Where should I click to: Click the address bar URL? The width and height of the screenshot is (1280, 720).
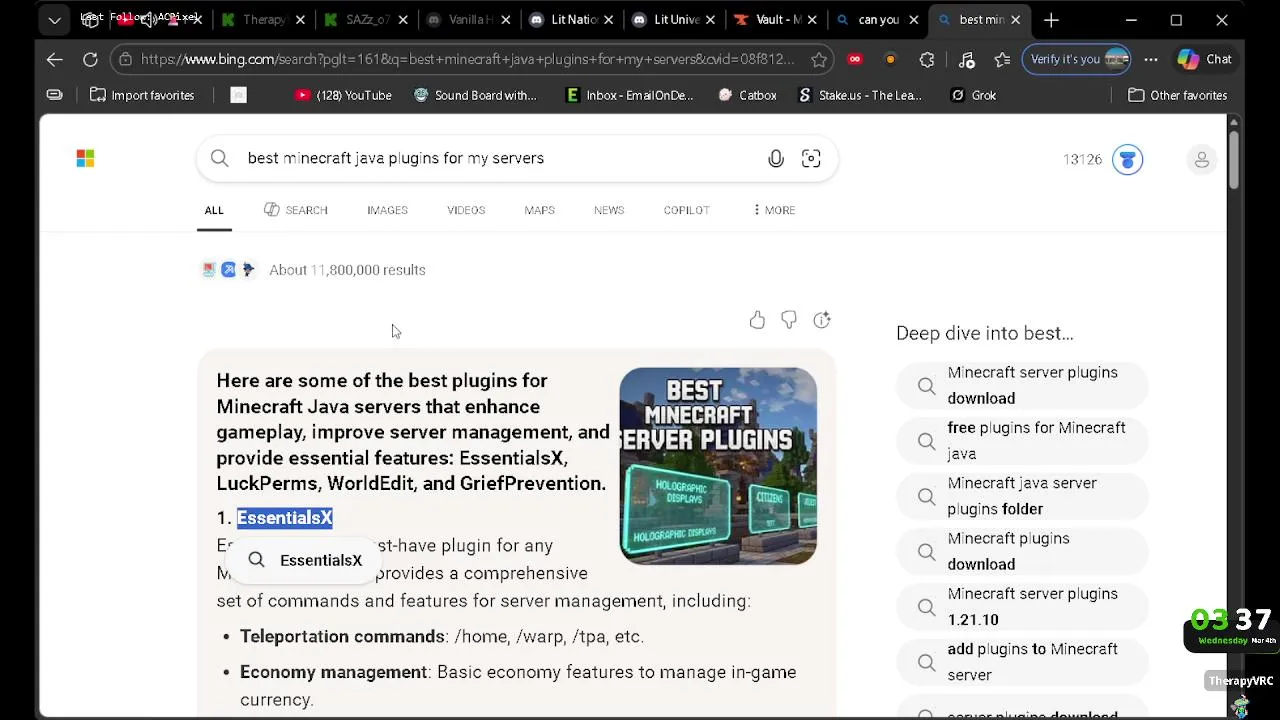467,59
